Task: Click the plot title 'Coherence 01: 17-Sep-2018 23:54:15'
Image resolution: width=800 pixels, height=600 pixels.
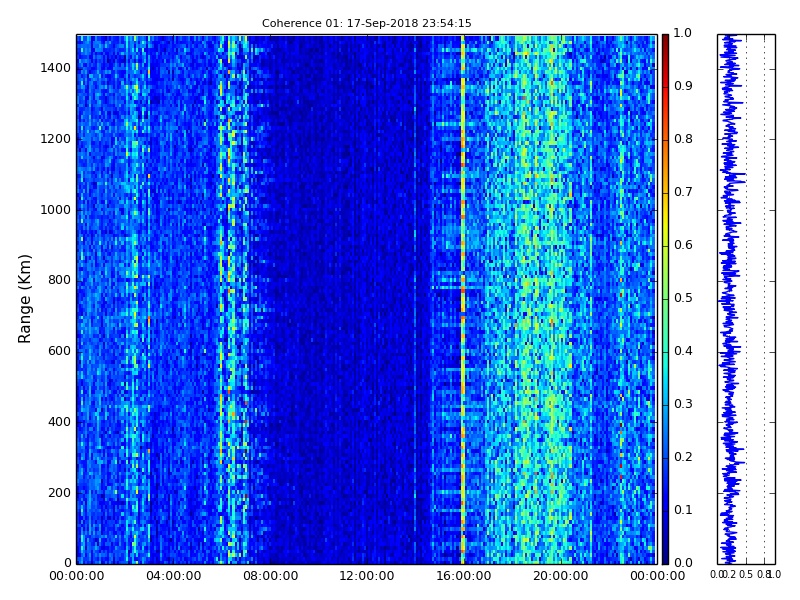Action: [x=366, y=23]
